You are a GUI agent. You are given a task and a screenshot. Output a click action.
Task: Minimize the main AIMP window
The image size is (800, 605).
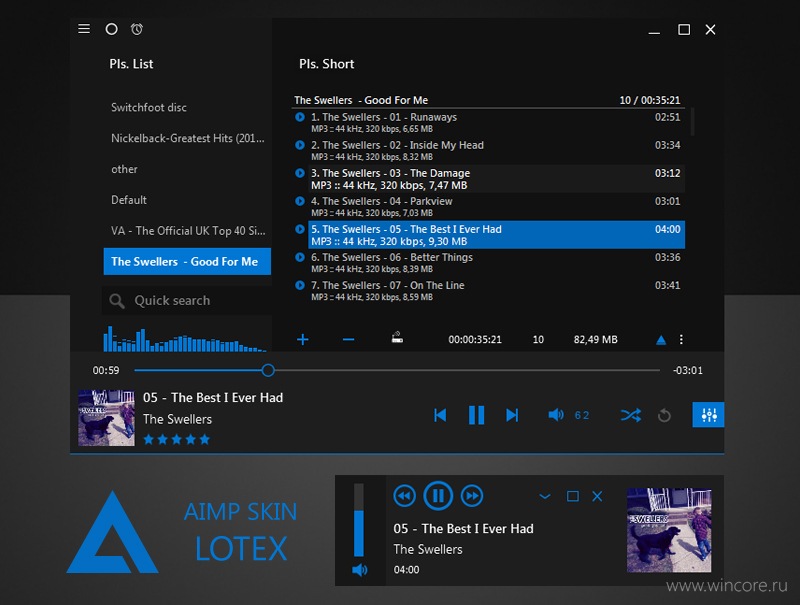tap(654, 33)
